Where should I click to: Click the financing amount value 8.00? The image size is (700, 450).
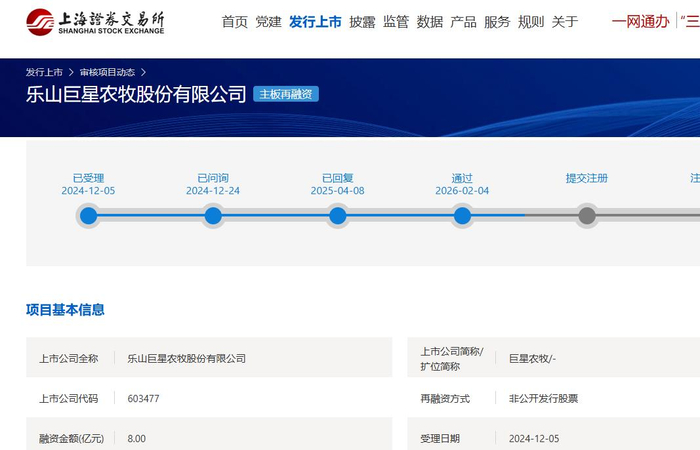click(x=137, y=439)
